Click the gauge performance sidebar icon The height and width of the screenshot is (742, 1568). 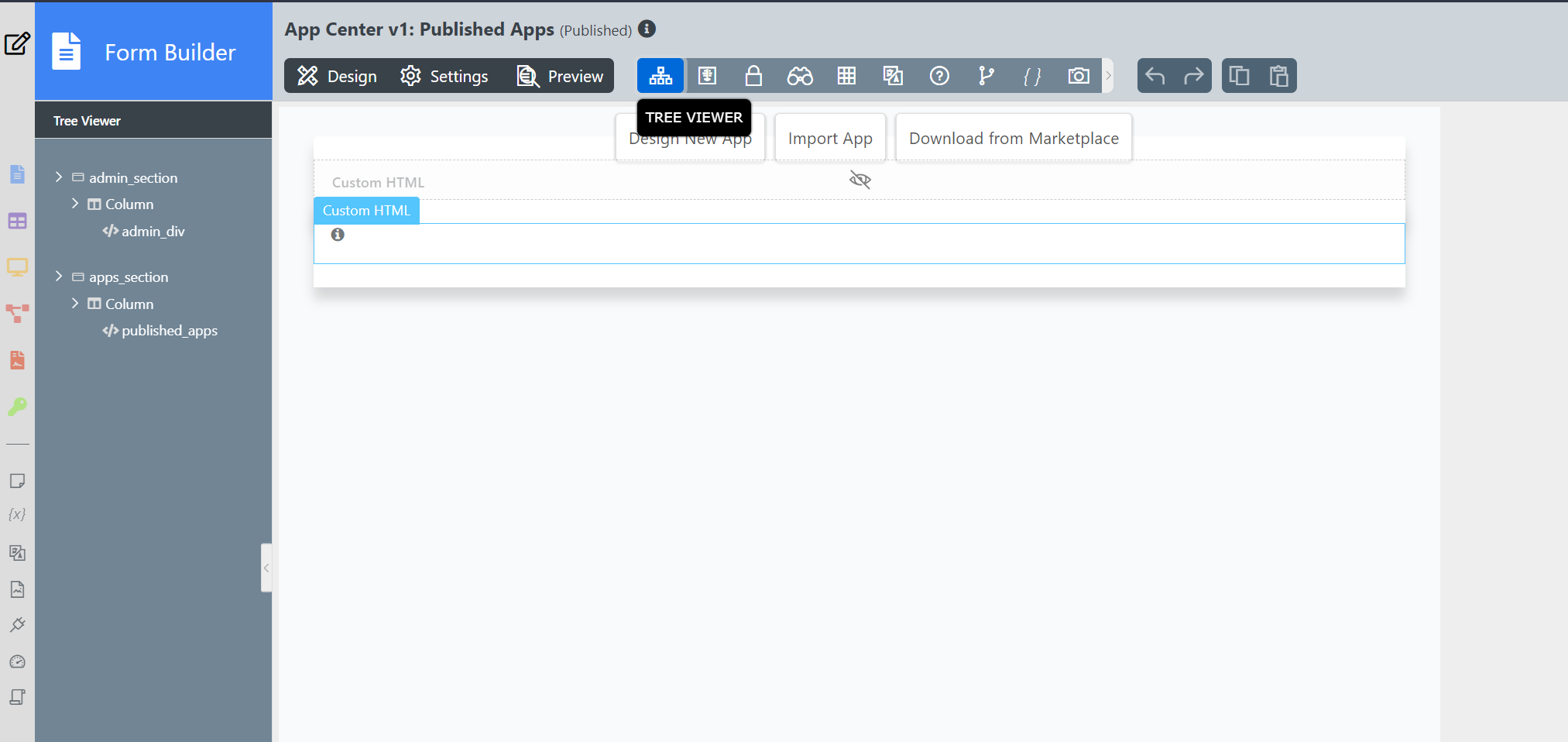point(17,661)
